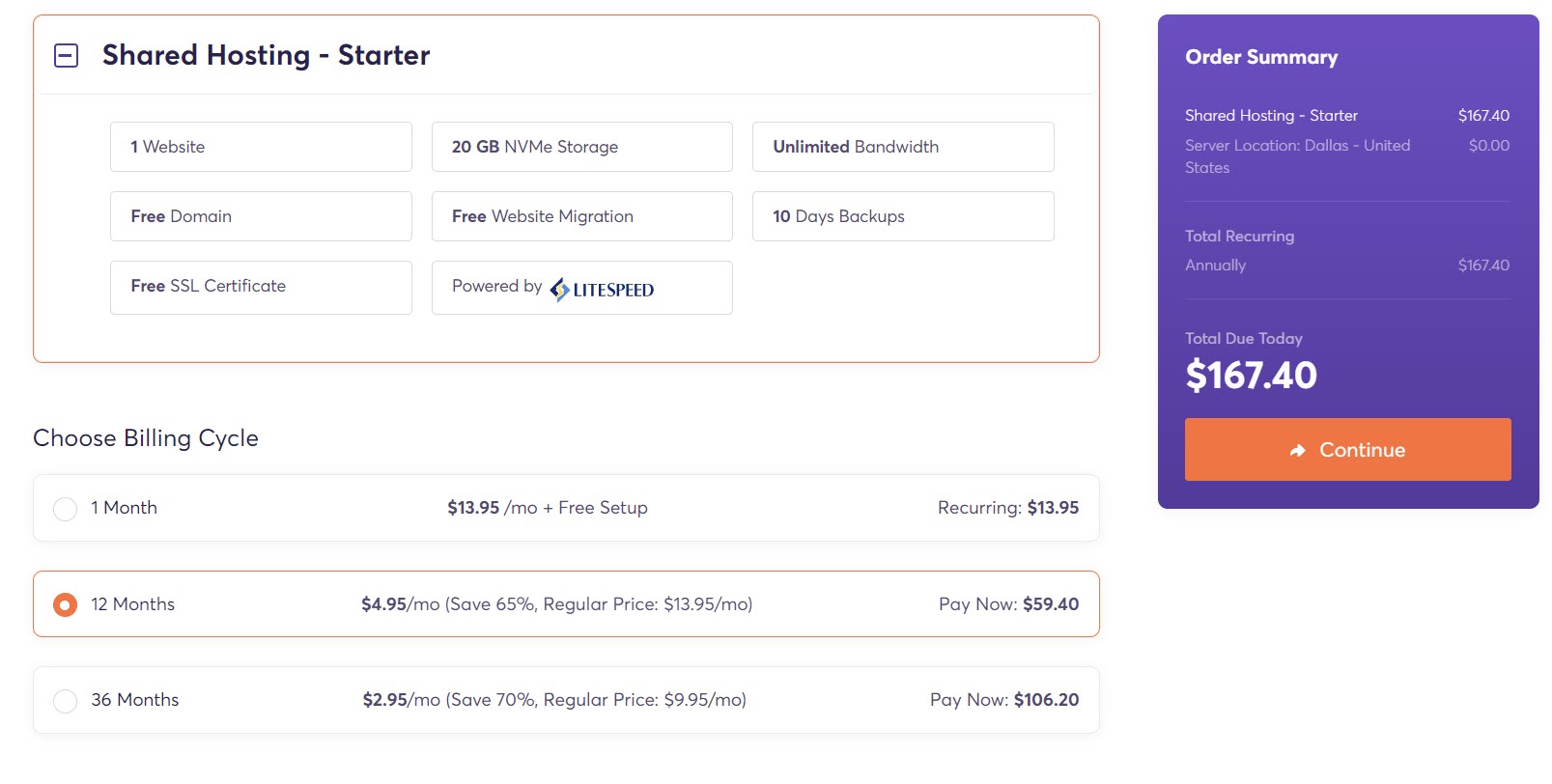The width and height of the screenshot is (1552, 784).
Task: Click the Free Website Migration box
Action: point(581,216)
